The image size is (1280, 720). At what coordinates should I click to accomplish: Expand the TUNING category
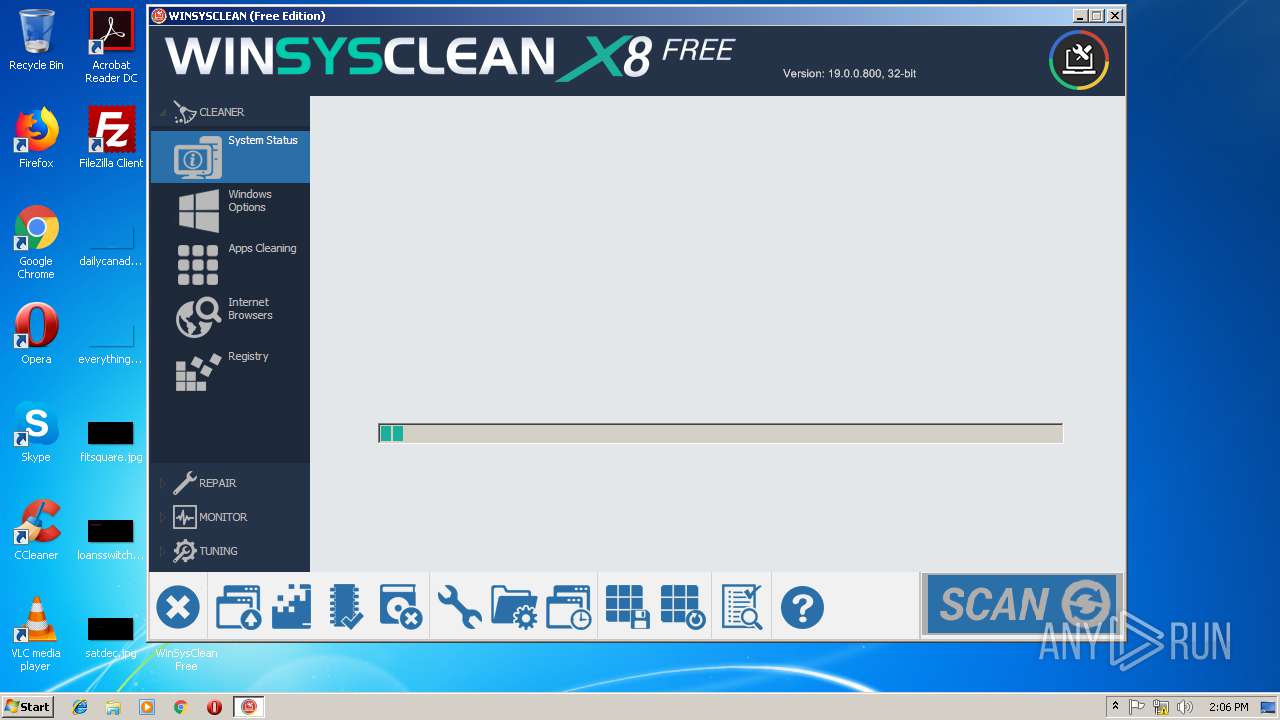pos(163,551)
